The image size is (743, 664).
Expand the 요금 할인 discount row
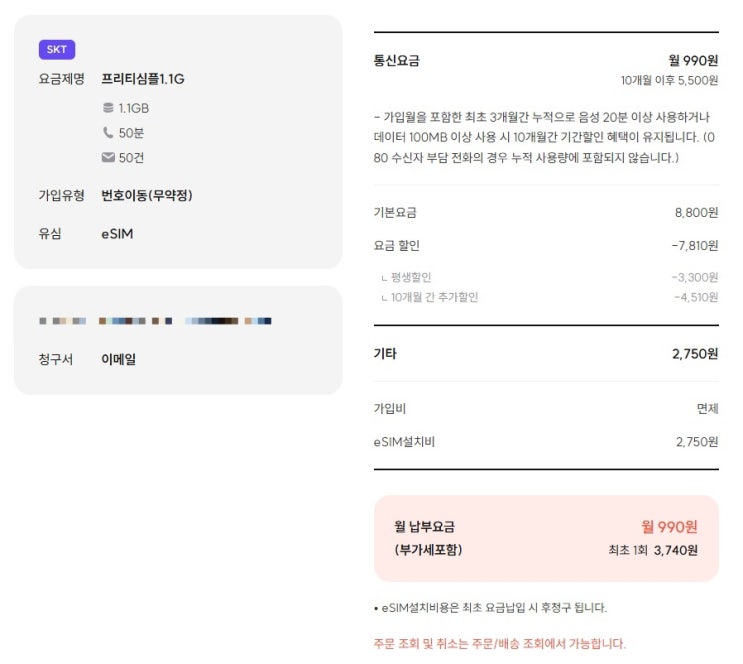tap(545, 246)
